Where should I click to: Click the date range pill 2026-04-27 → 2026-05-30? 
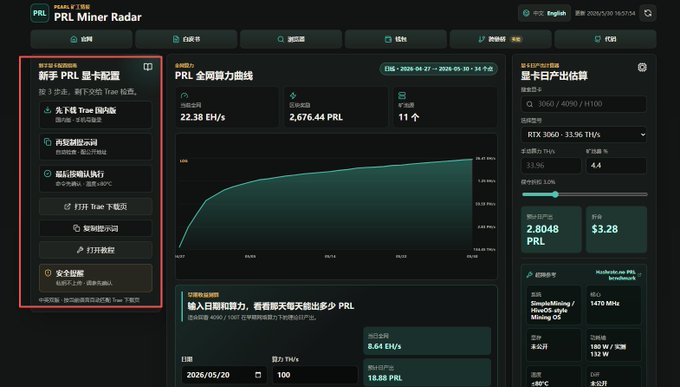pyautogui.click(x=438, y=69)
